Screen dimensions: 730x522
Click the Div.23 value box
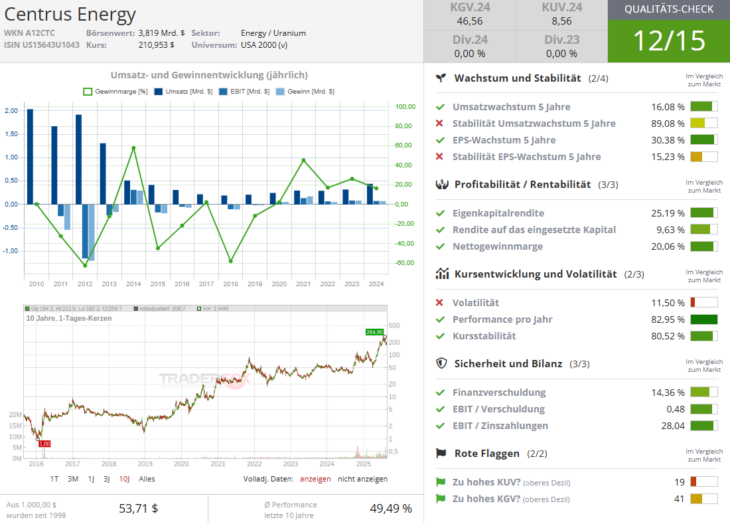[x=561, y=47]
